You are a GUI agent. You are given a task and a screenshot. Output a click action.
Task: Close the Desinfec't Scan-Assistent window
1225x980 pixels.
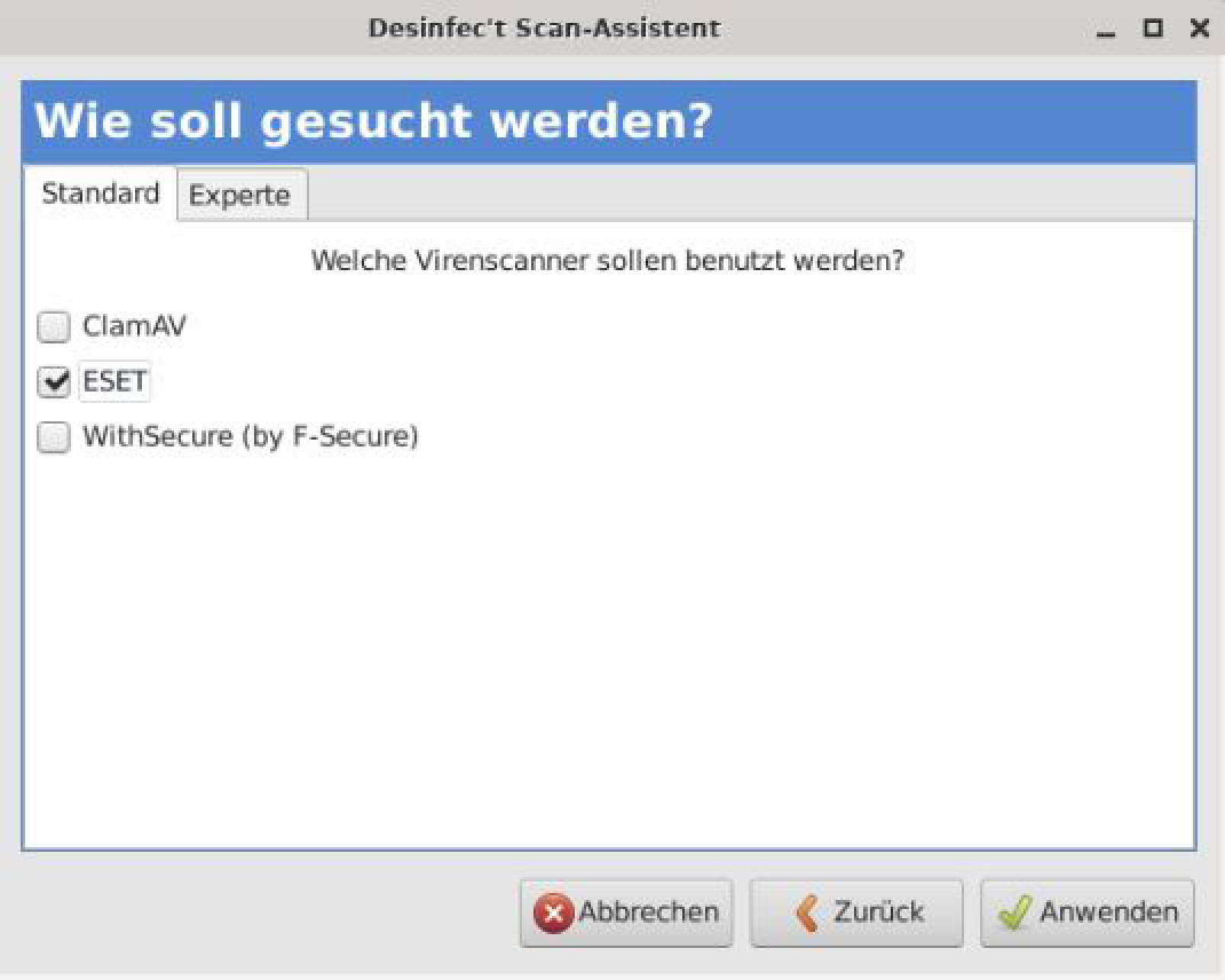(x=1200, y=29)
